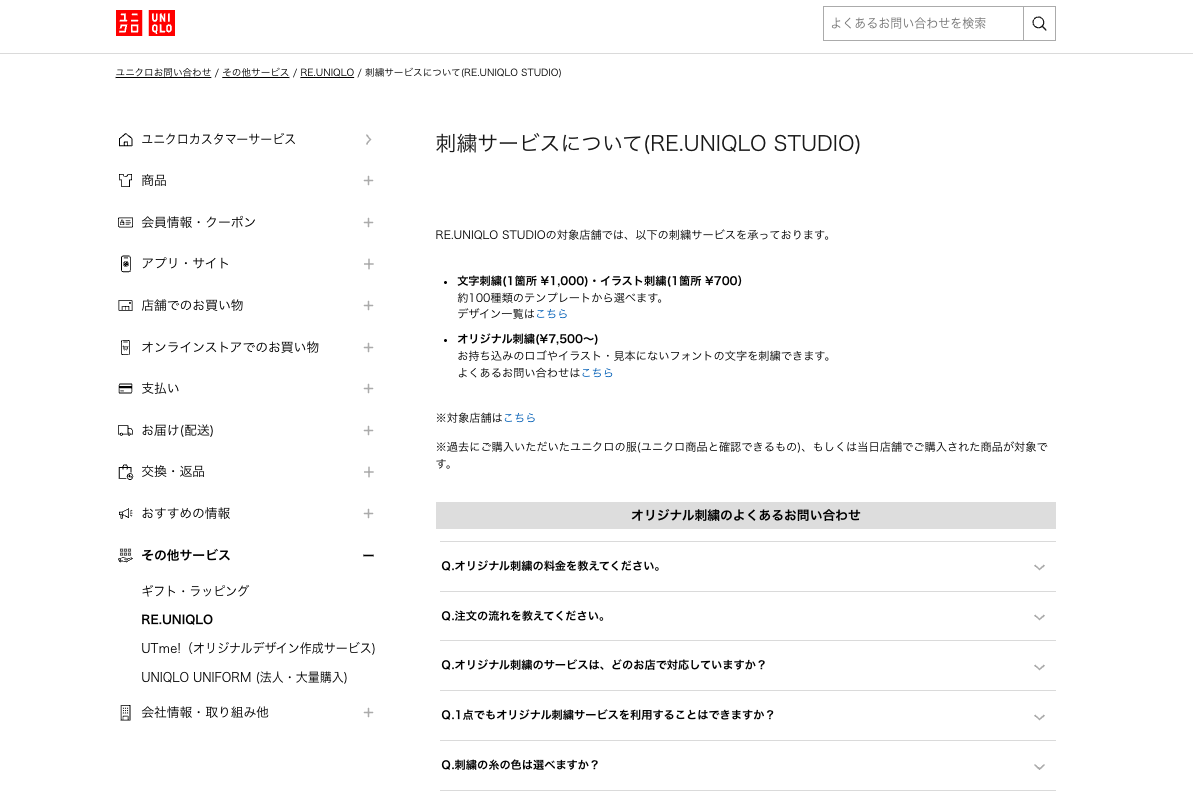Expand the 会員情報・クーポン section plus sign
This screenshot has height=794, width=1193.
(368, 222)
